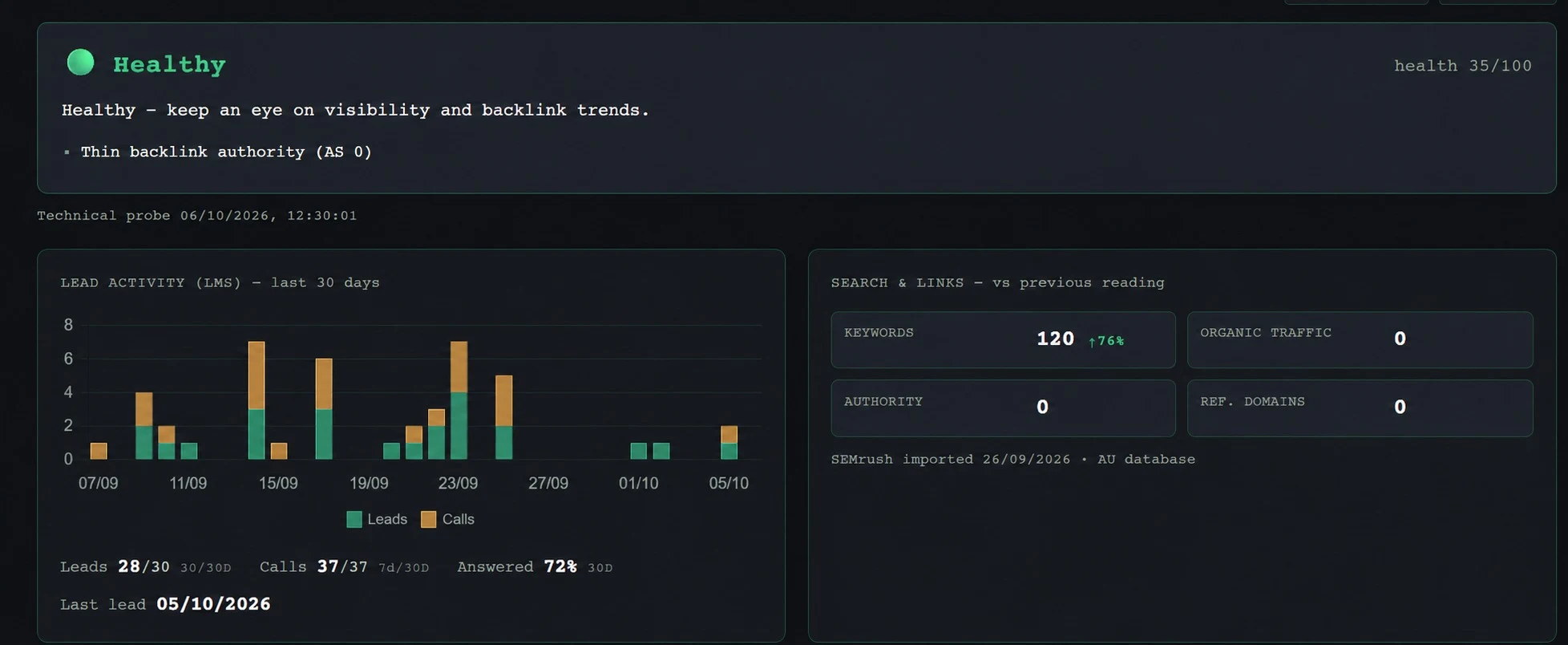
Task: Click the Answered 72% statistic
Action: point(535,566)
